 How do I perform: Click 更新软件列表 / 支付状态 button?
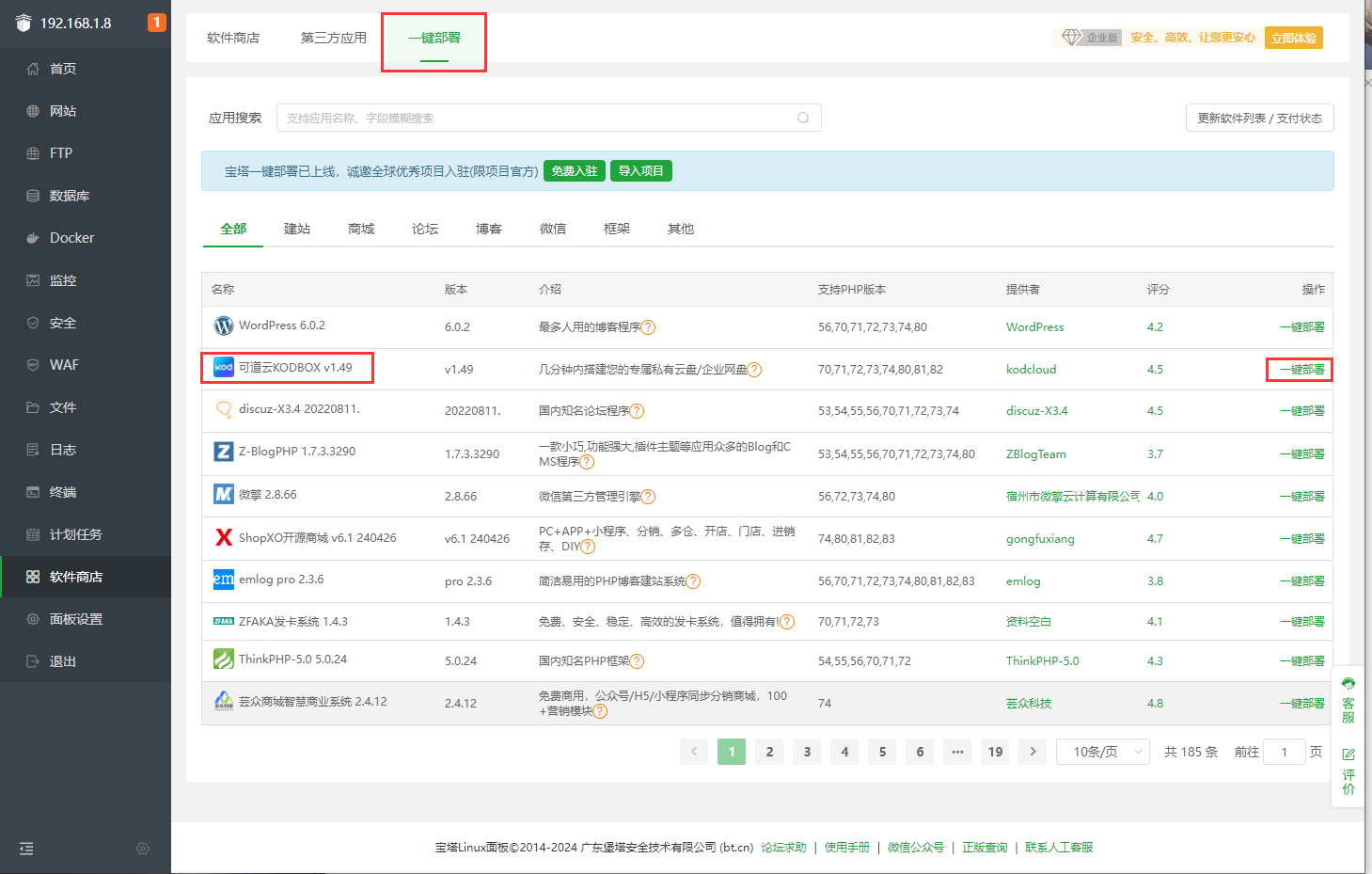(x=1260, y=118)
